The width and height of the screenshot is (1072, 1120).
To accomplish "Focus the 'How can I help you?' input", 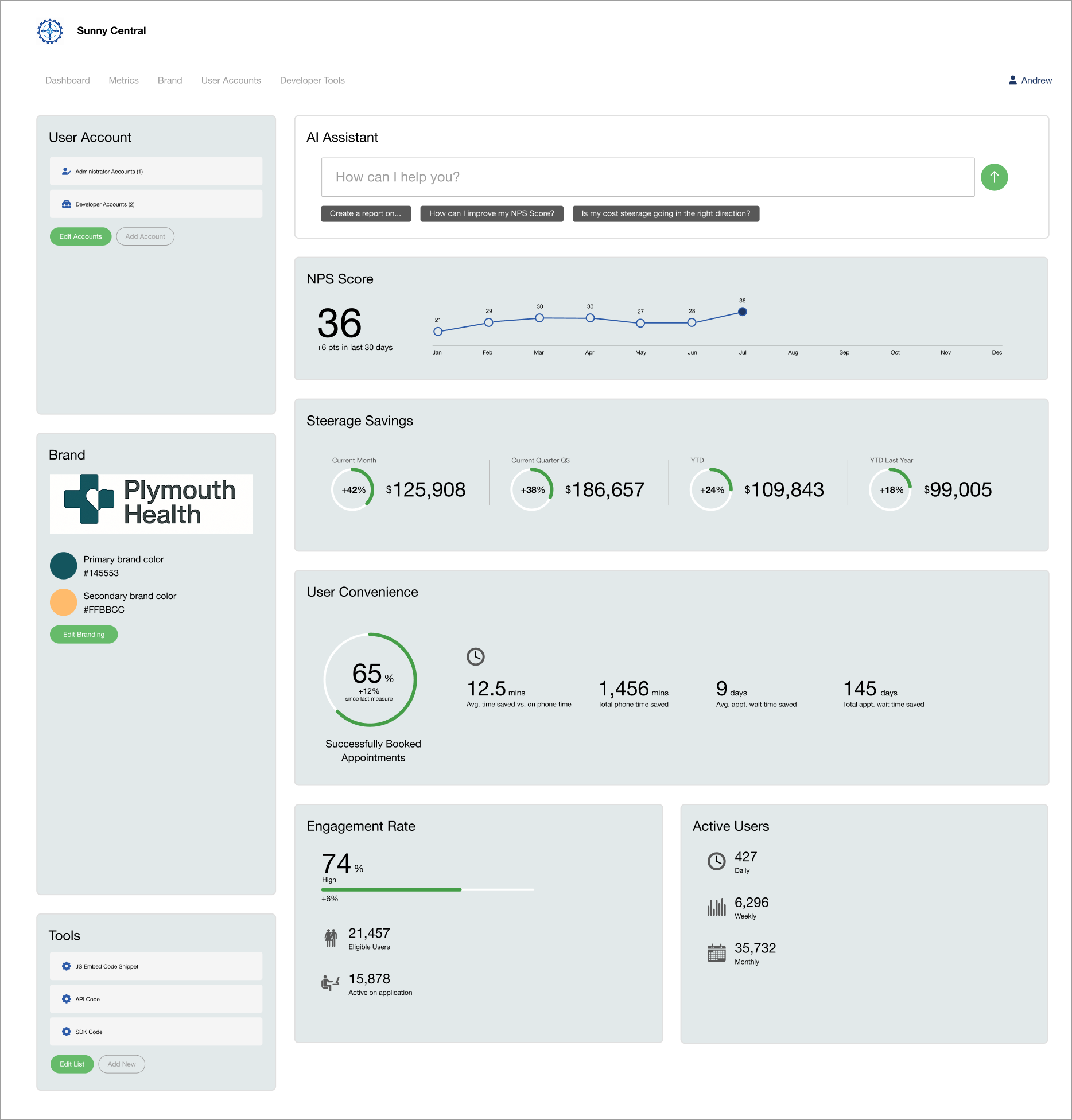I will (x=647, y=177).
